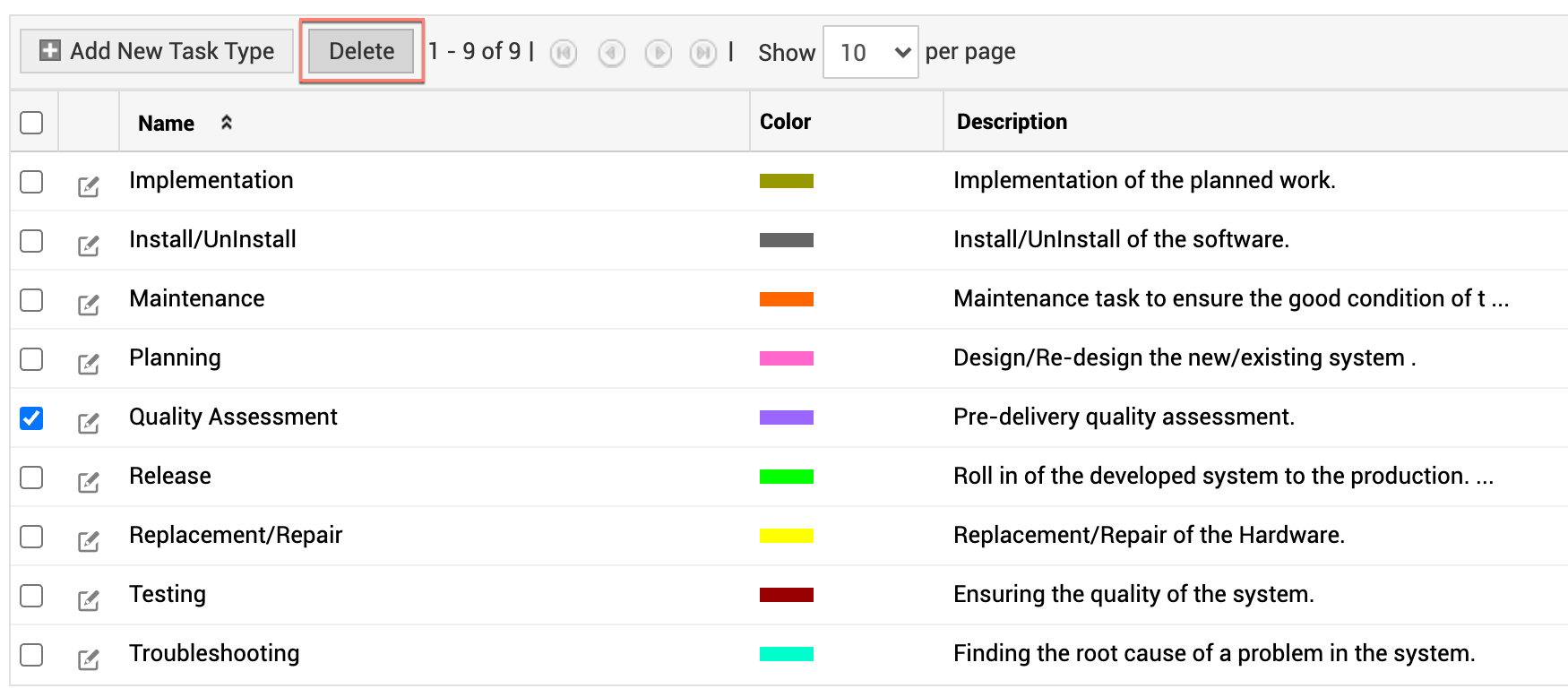Click the previous page arrow icon
Image resolution: width=1568 pixels, height=697 pixels.
(x=611, y=54)
